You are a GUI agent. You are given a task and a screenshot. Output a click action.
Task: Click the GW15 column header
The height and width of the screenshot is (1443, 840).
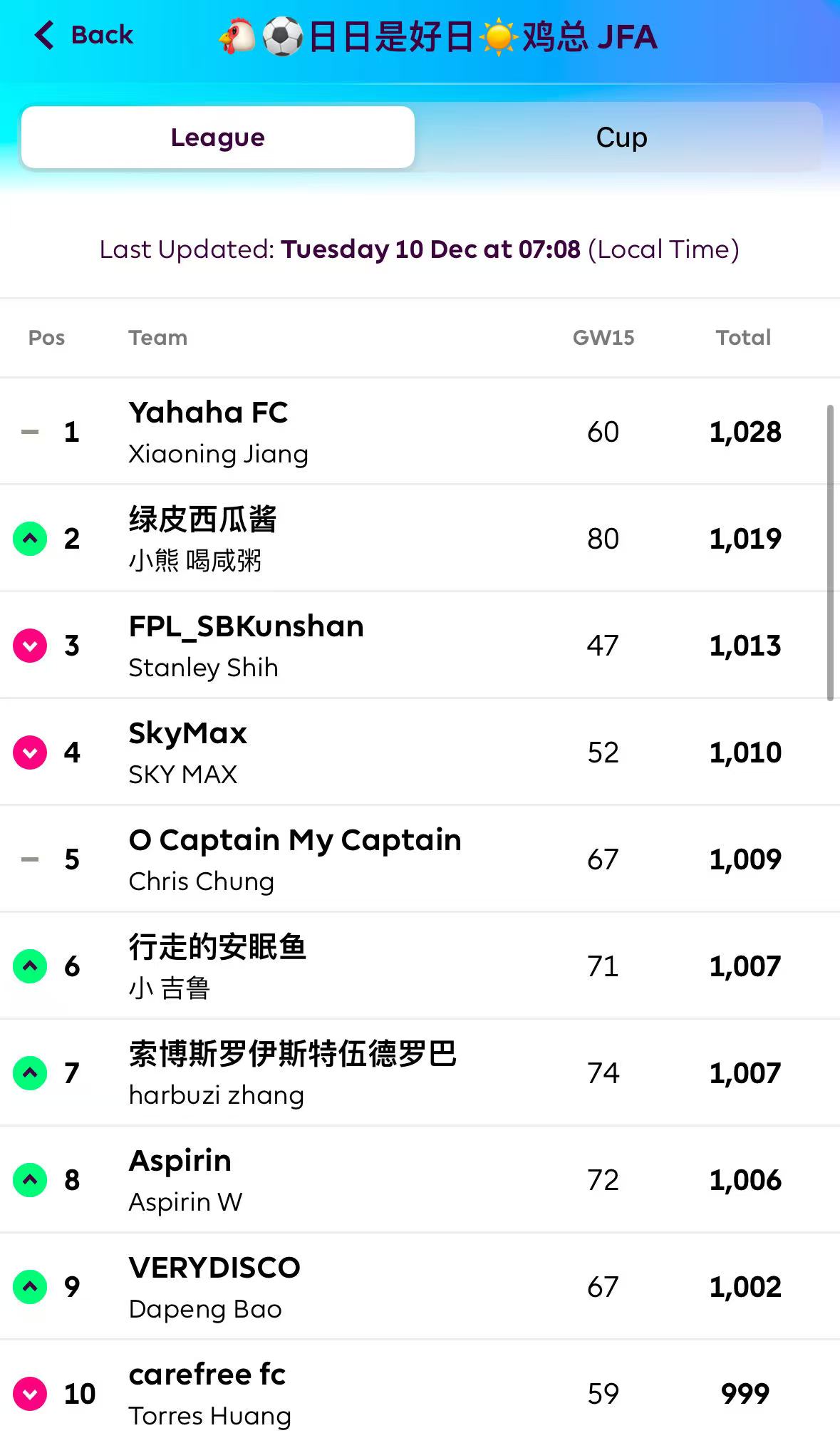(x=603, y=338)
